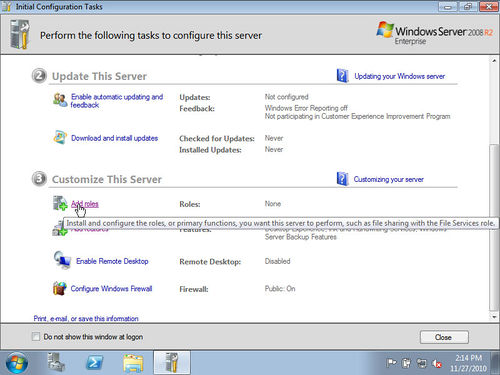This screenshot has width=500, height=375.
Task: Minimize the Initial Configuration Tasks window
Action: (x=448, y=6)
